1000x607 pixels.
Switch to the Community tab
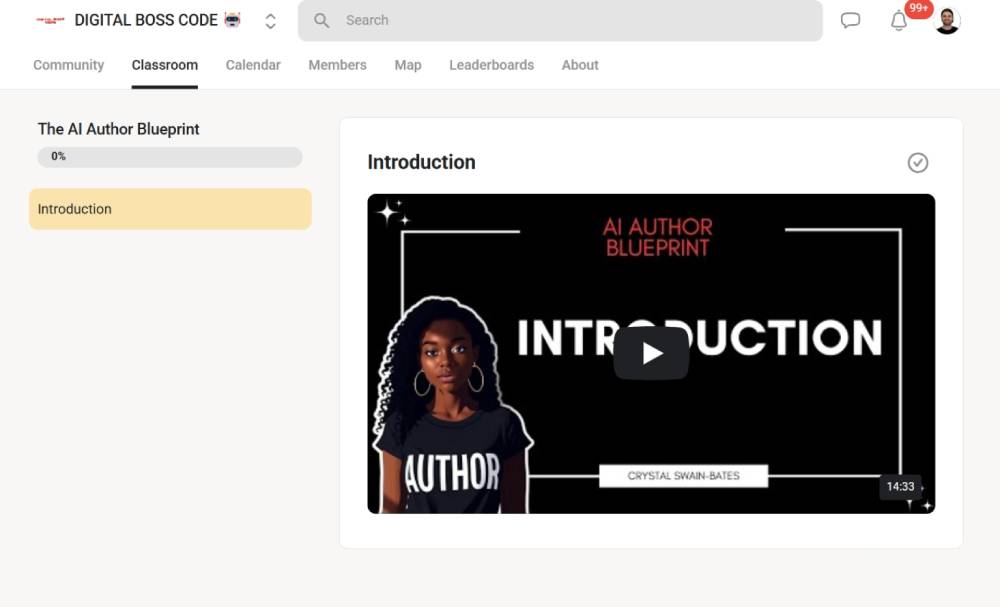point(68,65)
